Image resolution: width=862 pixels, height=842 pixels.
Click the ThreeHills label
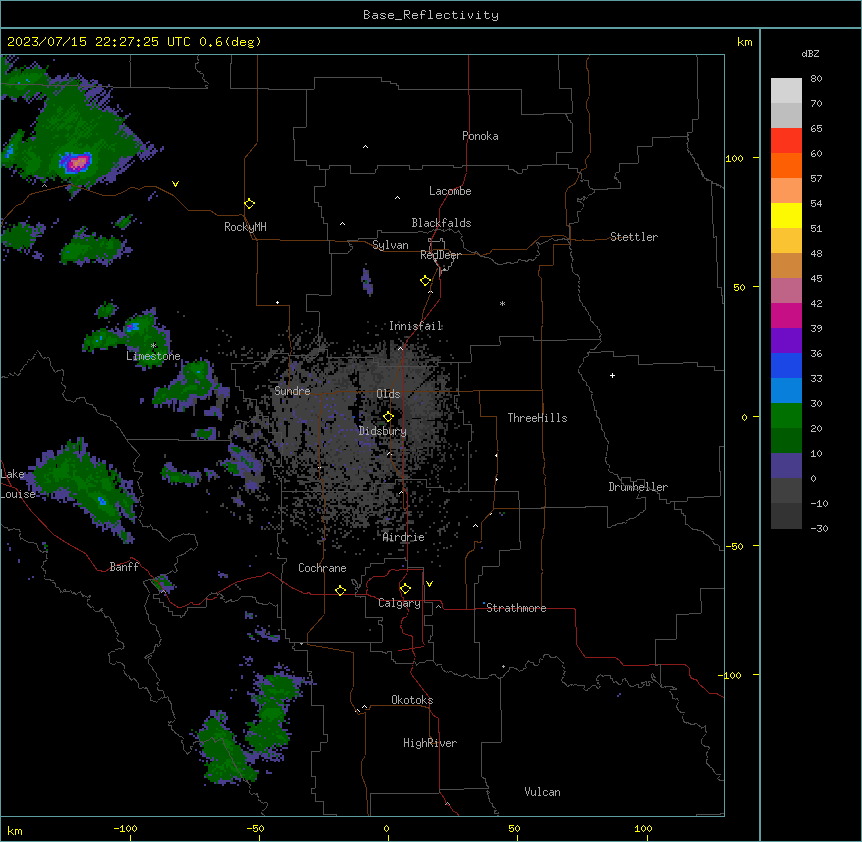click(x=538, y=418)
